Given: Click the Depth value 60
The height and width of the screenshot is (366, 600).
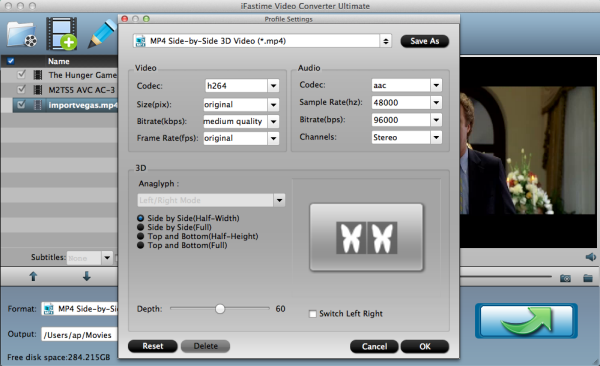Looking at the screenshot, I should (280, 309).
